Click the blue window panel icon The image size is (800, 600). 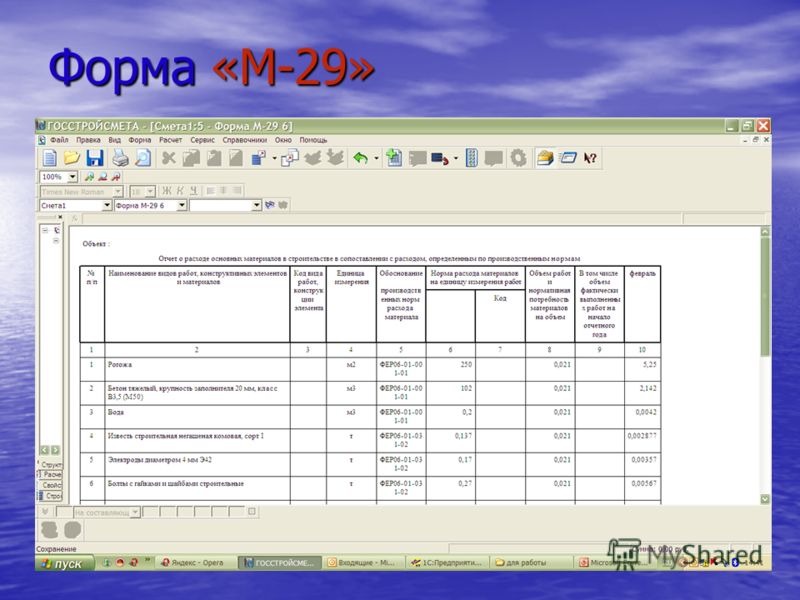[568, 159]
